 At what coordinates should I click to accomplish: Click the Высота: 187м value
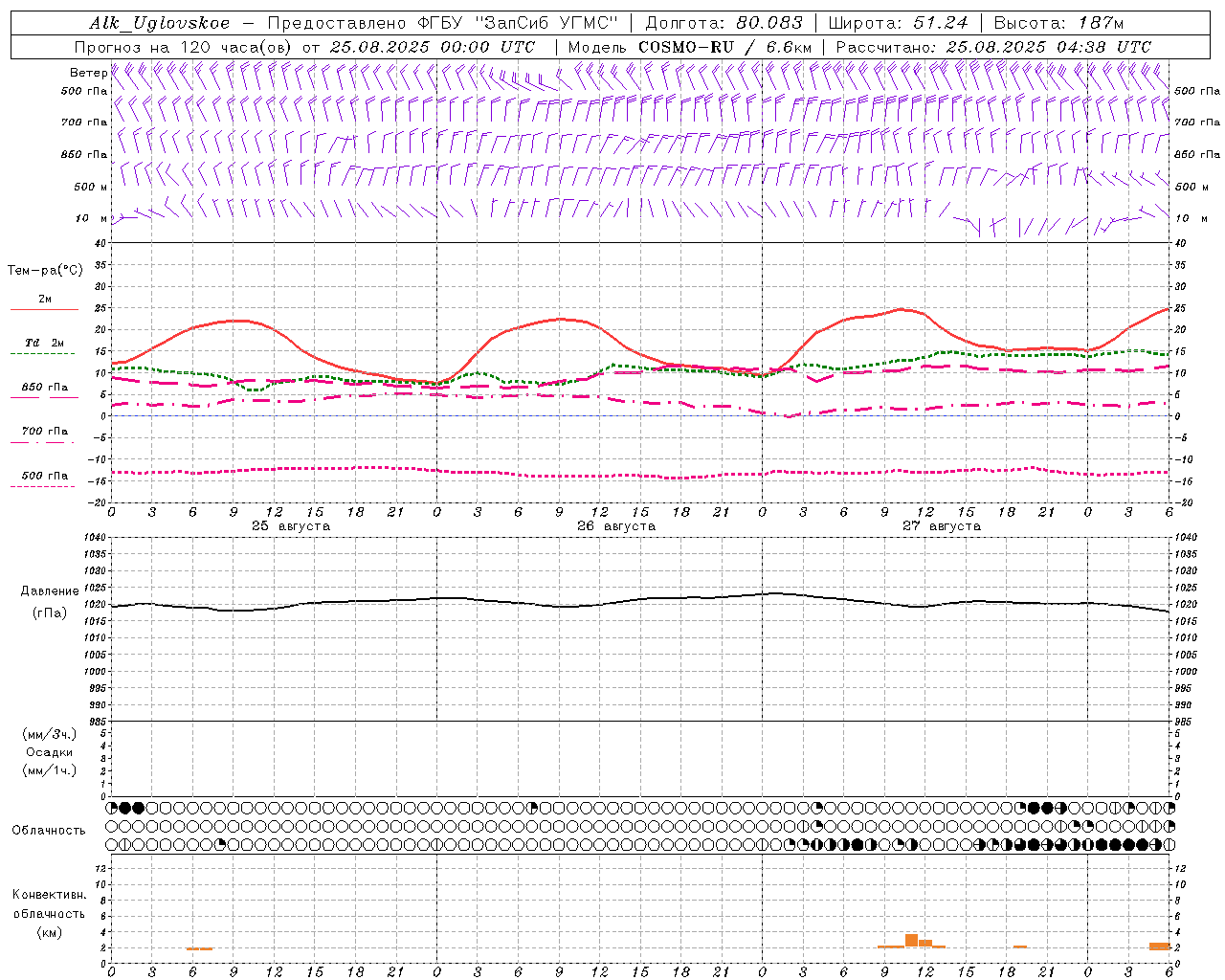(1058, 23)
